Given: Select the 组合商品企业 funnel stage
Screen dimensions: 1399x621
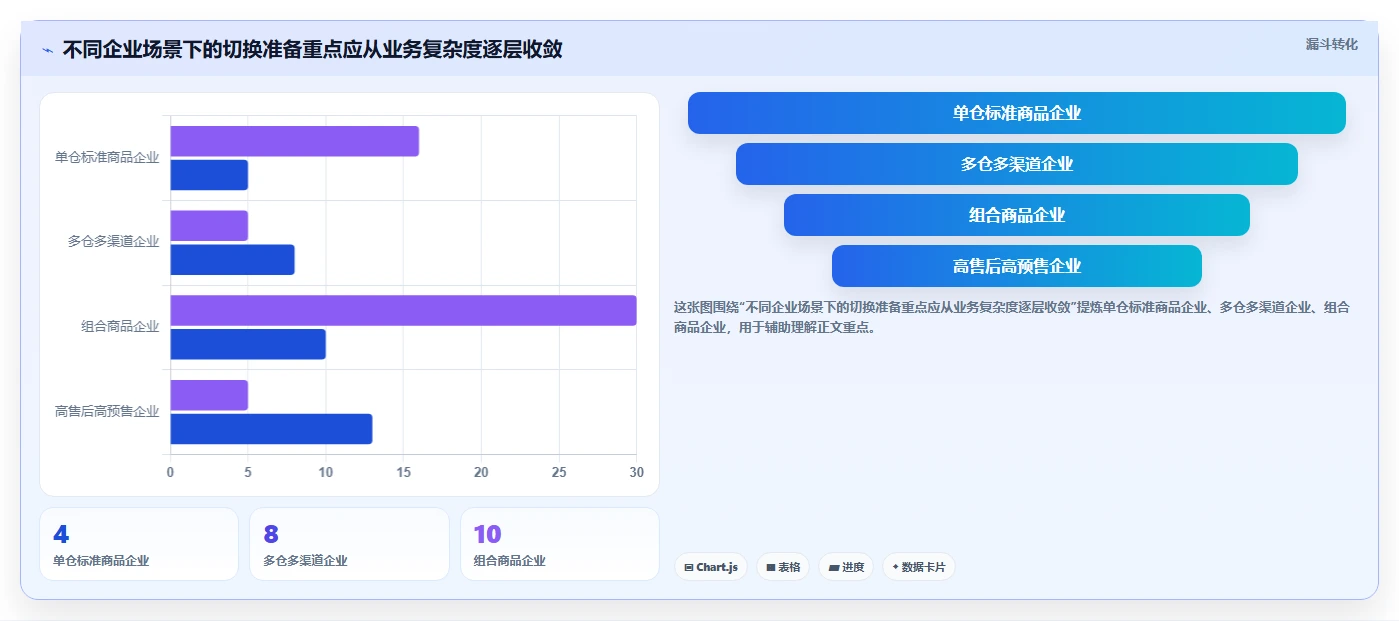Looking at the screenshot, I should click(1016, 215).
